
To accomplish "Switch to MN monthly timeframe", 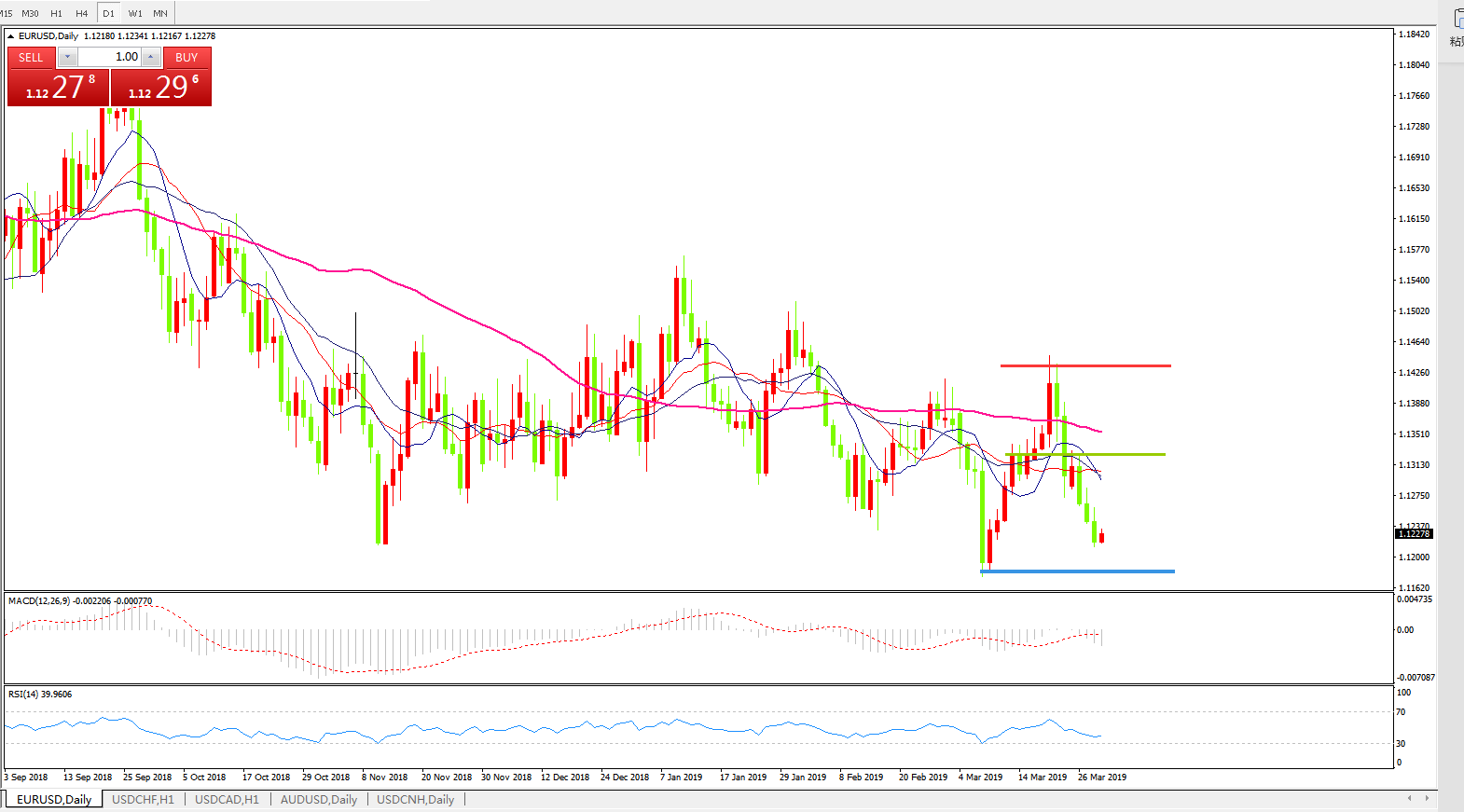I will click(160, 13).
